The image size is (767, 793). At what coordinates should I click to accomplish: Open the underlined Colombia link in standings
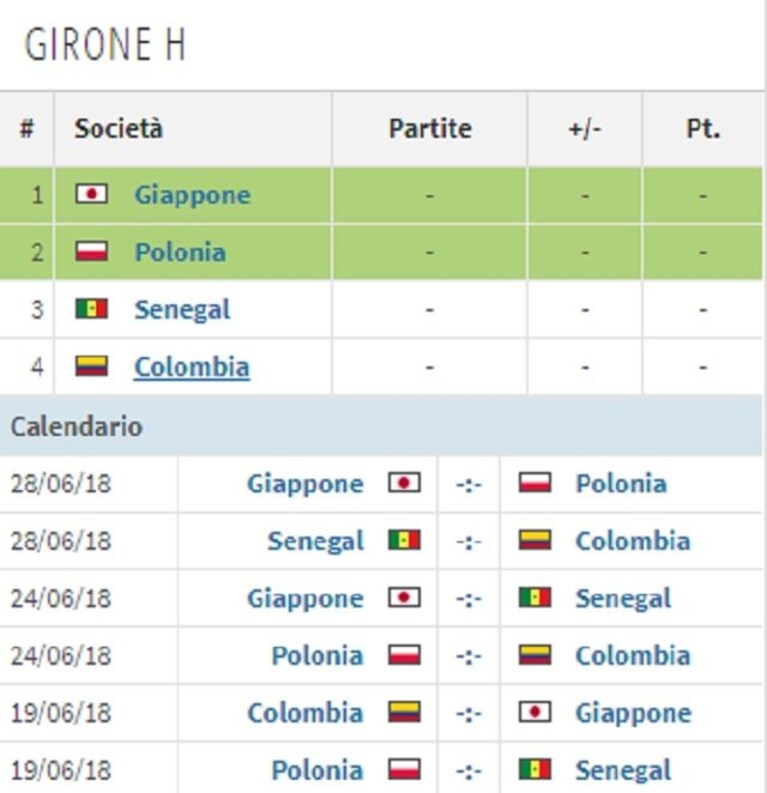coord(192,367)
